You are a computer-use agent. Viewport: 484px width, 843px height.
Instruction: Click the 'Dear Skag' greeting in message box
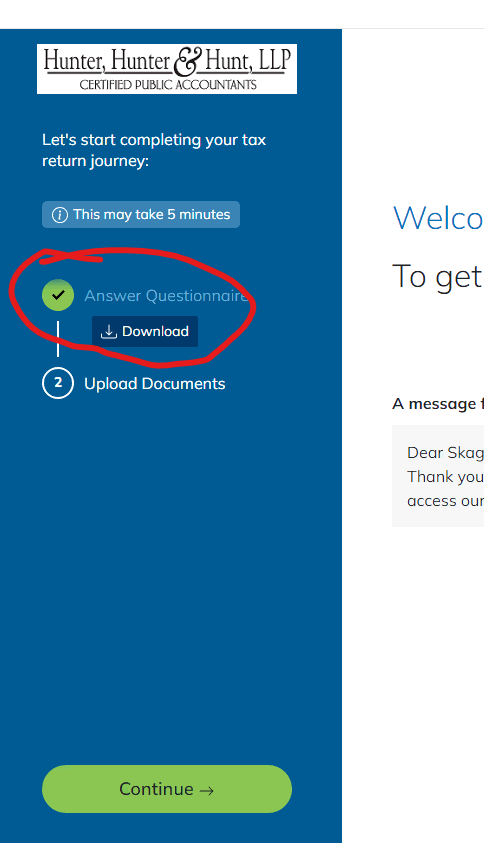tap(445, 453)
